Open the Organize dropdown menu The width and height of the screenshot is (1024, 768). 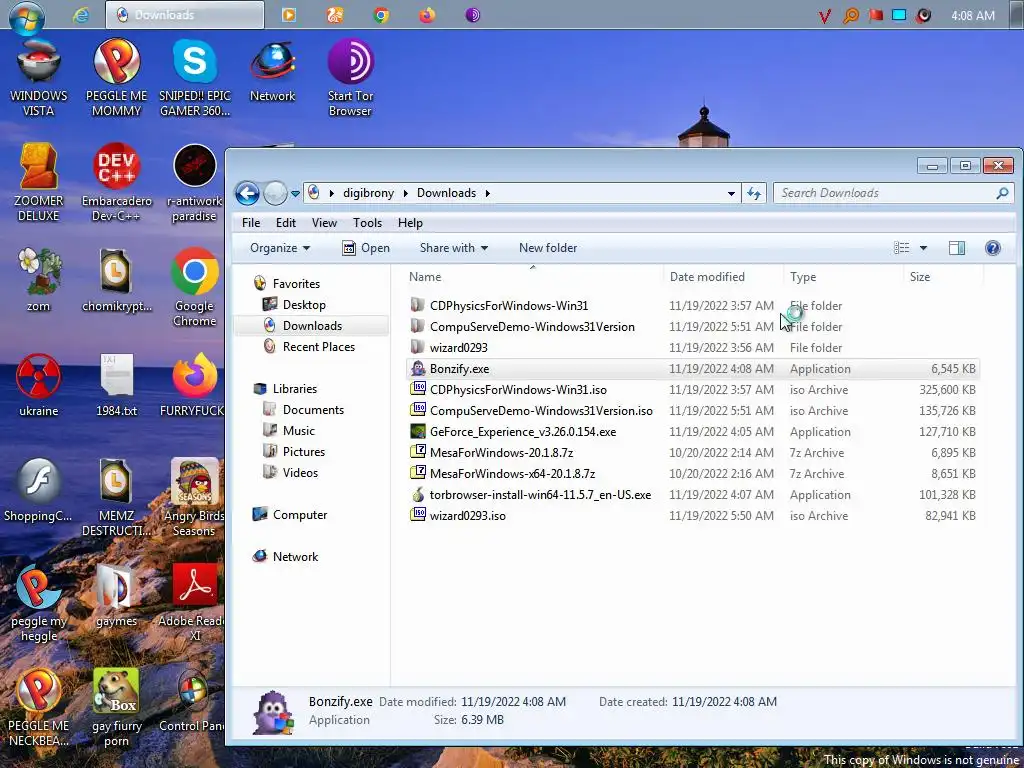(x=280, y=248)
